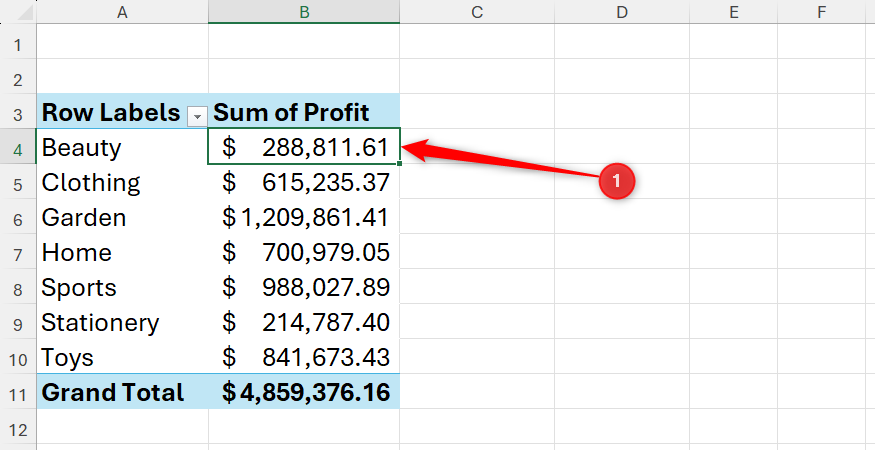Click the $214,787.40 profit cell
The height and width of the screenshot is (450, 875).
tap(304, 322)
